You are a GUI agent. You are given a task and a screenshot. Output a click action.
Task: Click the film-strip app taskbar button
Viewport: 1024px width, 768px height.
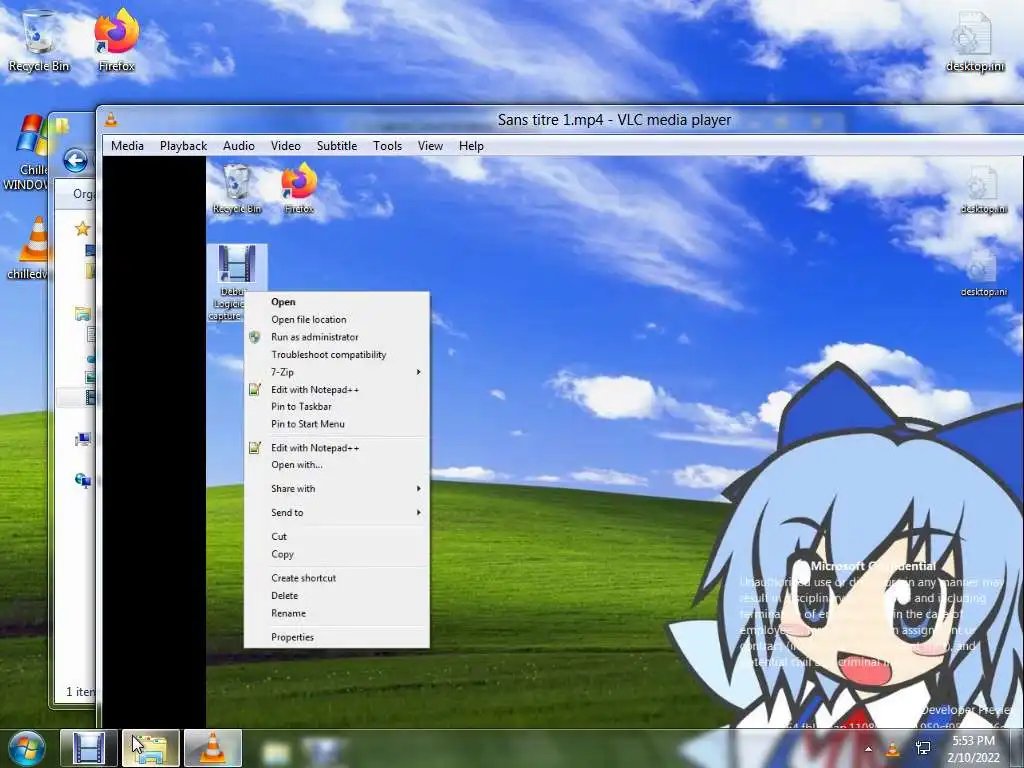89,748
